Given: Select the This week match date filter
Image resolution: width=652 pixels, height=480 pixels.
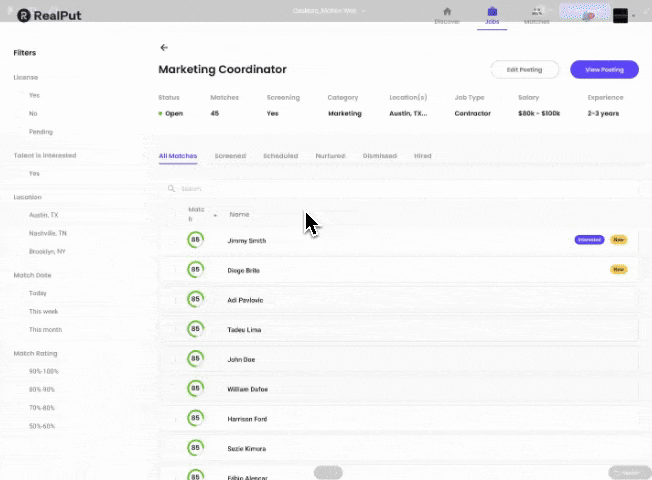Looking at the screenshot, I should tap(21, 312).
